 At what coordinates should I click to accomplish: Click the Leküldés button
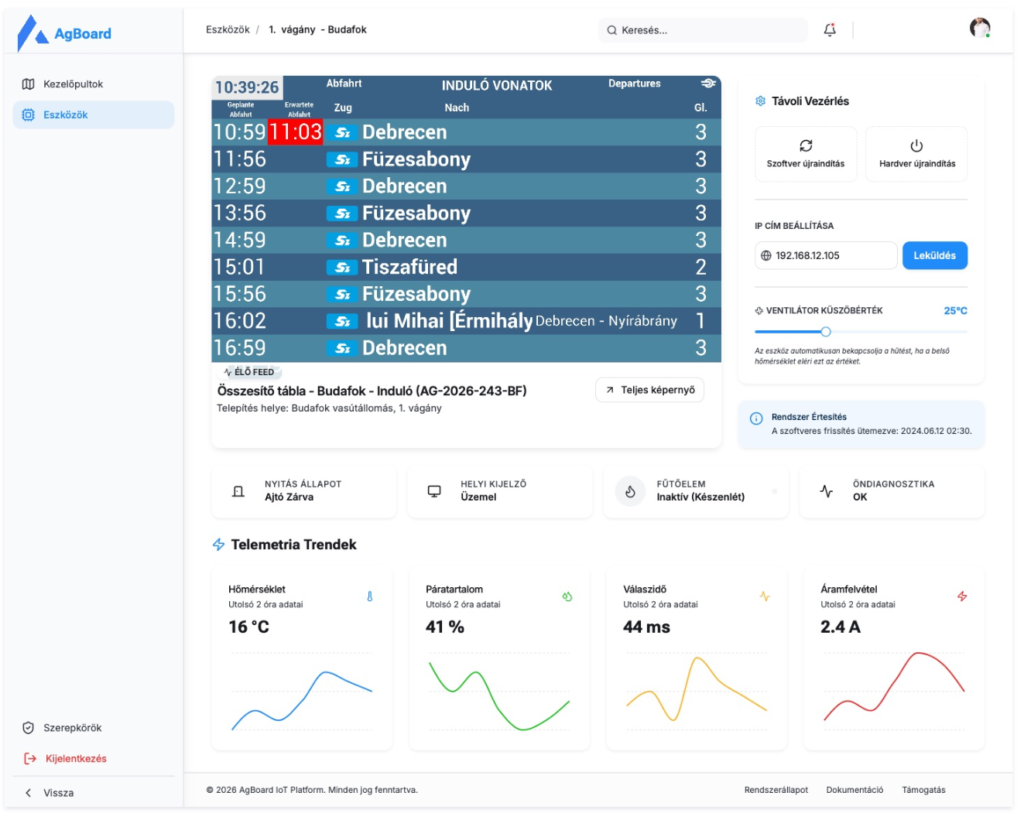coord(935,255)
